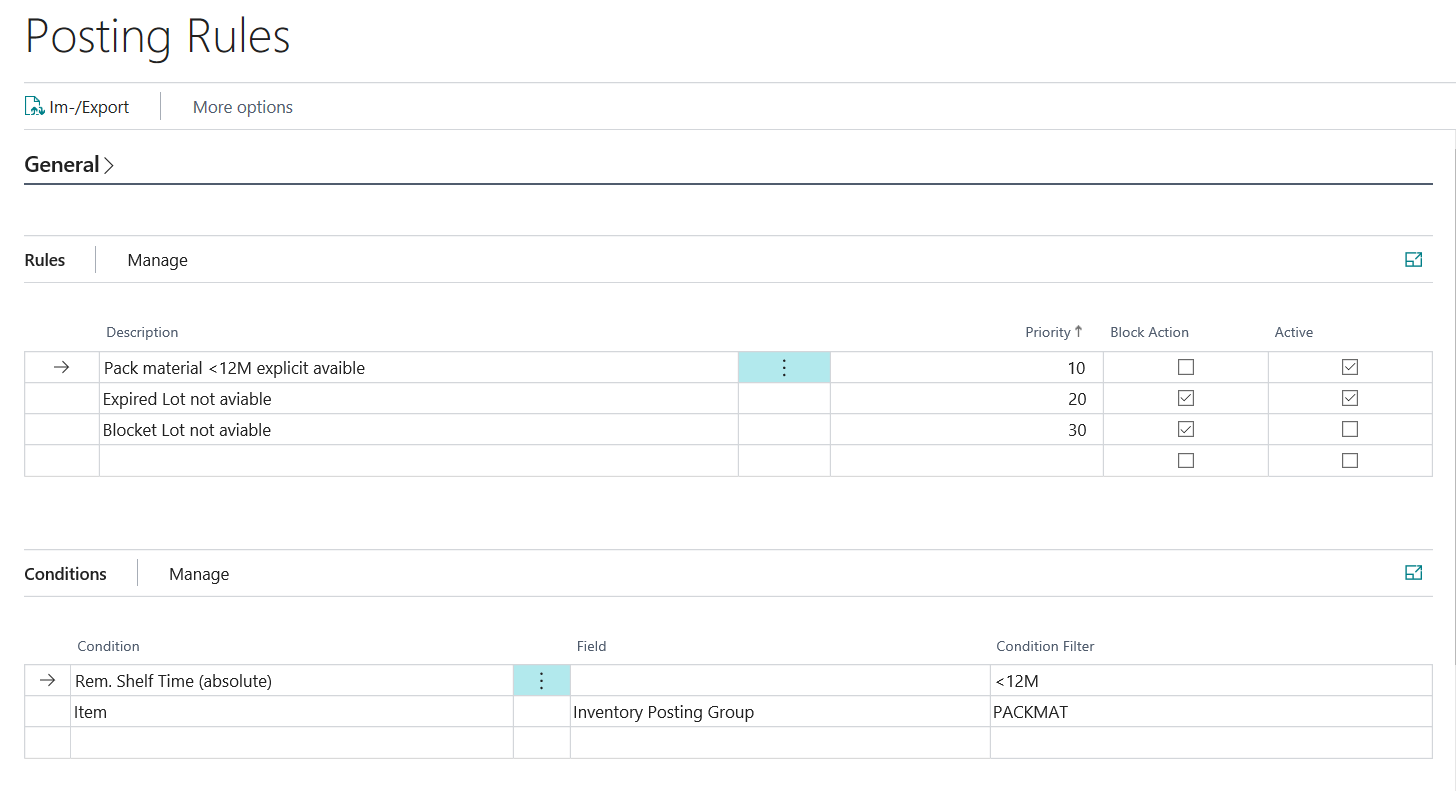Click the Im-/Export icon
The image size is (1456, 791).
click(x=35, y=107)
